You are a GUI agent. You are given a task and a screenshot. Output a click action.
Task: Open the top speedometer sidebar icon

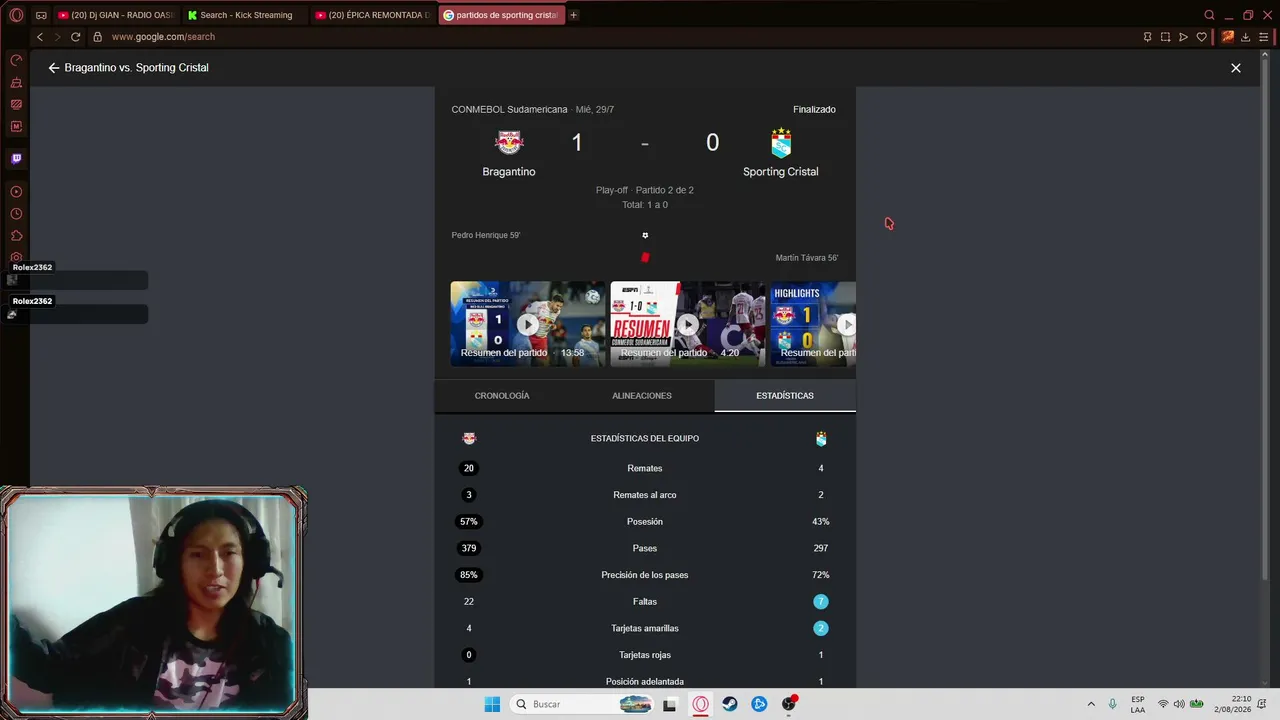click(x=16, y=61)
